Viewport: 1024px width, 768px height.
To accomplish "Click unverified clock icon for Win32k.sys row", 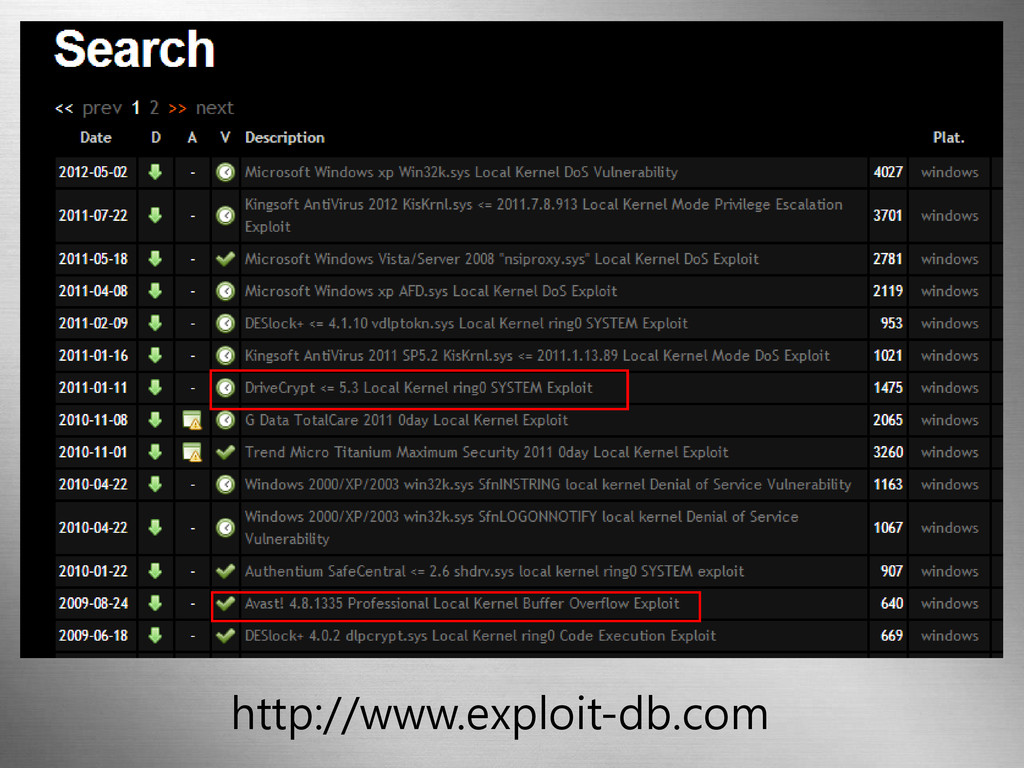I will (225, 172).
